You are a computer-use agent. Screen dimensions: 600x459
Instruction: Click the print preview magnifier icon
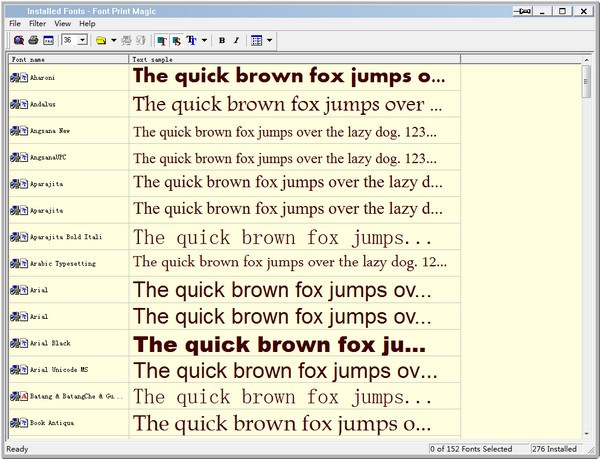(x=19, y=40)
